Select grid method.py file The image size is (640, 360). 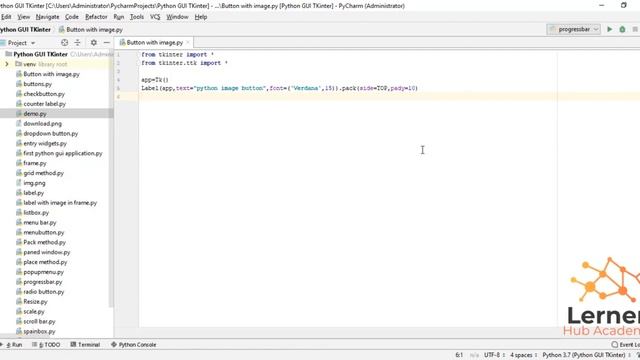pos(43,173)
